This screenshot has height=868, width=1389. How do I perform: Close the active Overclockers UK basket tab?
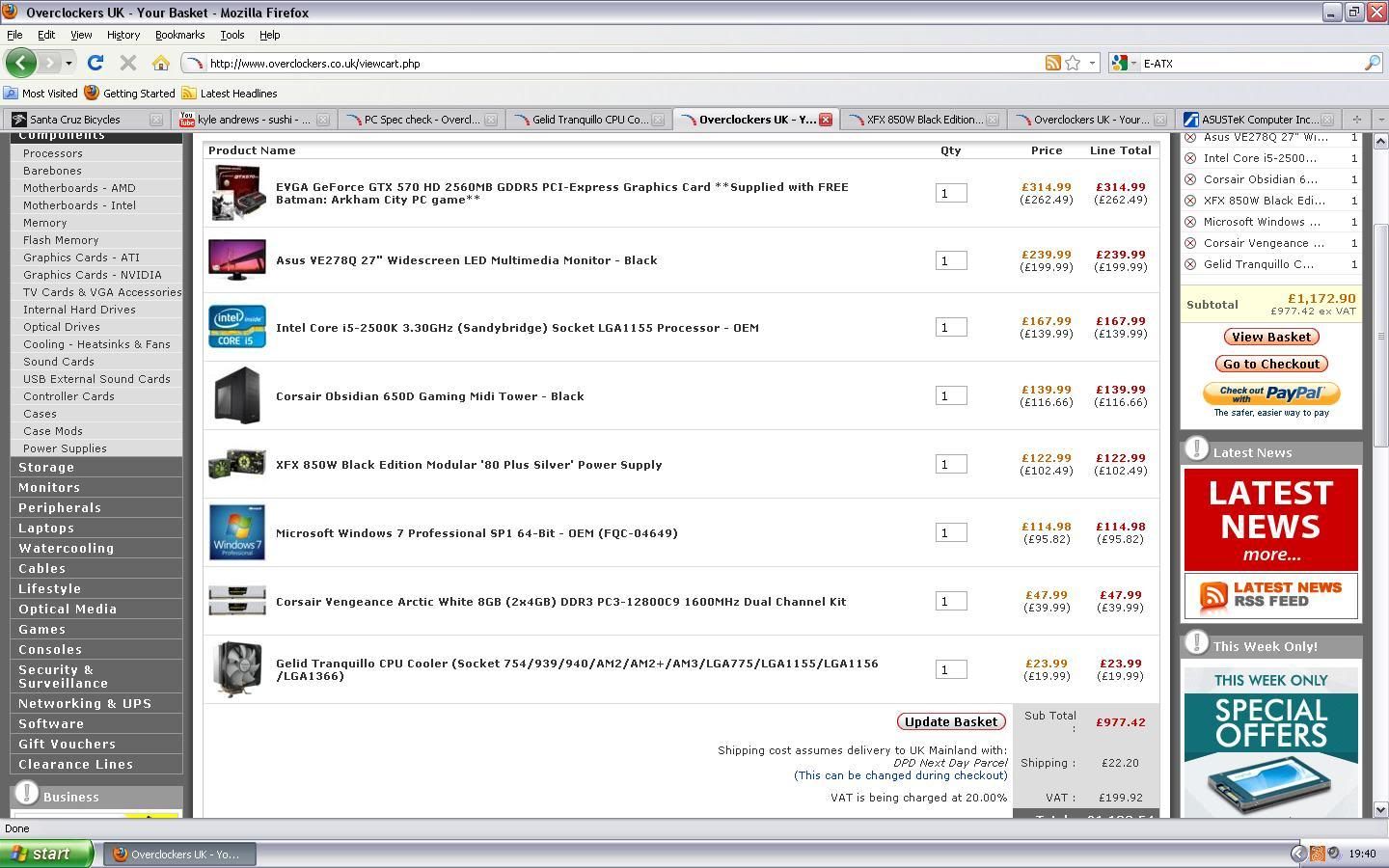tap(826, 120)
